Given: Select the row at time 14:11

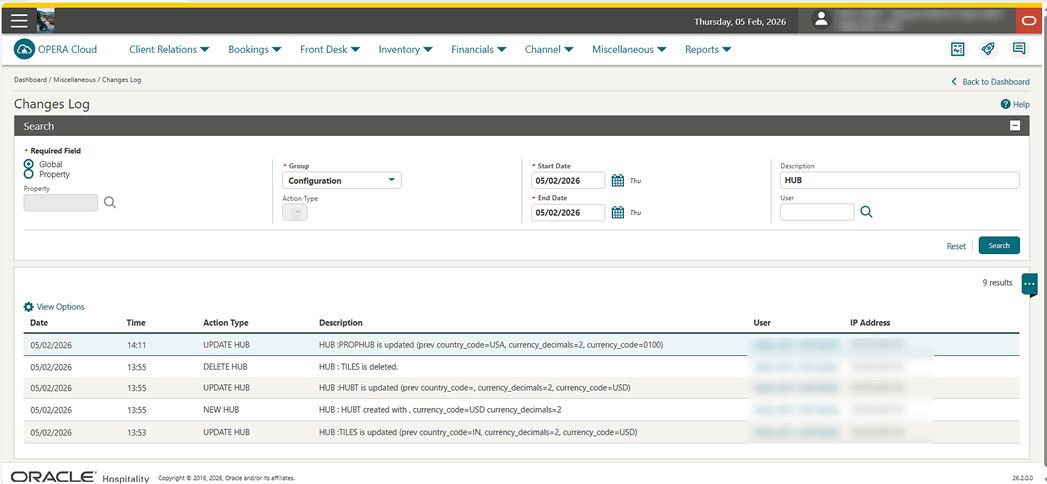Looking at the screenshot, I should [x=521, y=345].
